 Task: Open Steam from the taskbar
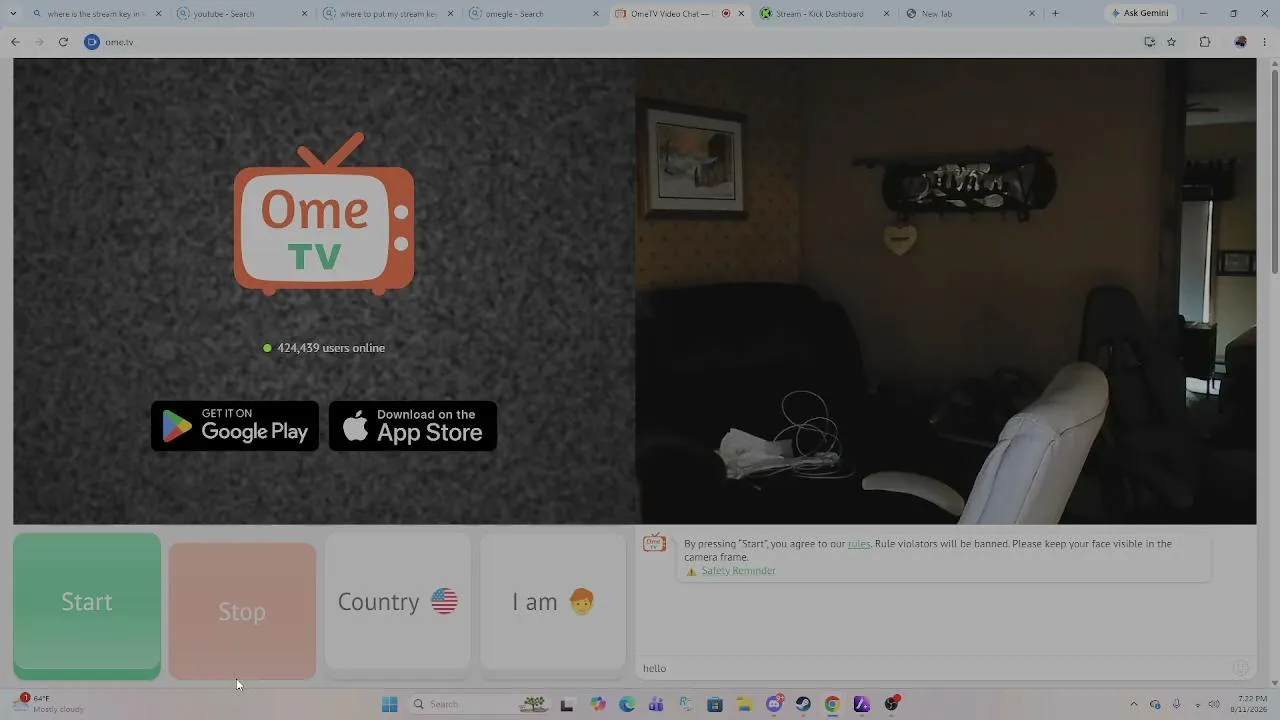pos(803,704)
